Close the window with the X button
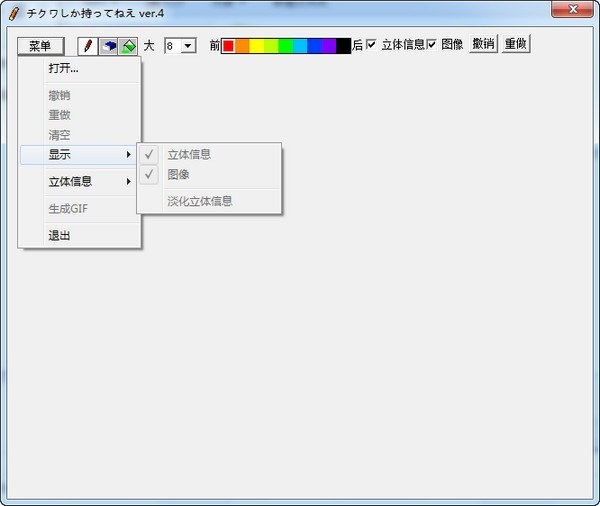Viewport: 600px width, 506px height. 572,9
